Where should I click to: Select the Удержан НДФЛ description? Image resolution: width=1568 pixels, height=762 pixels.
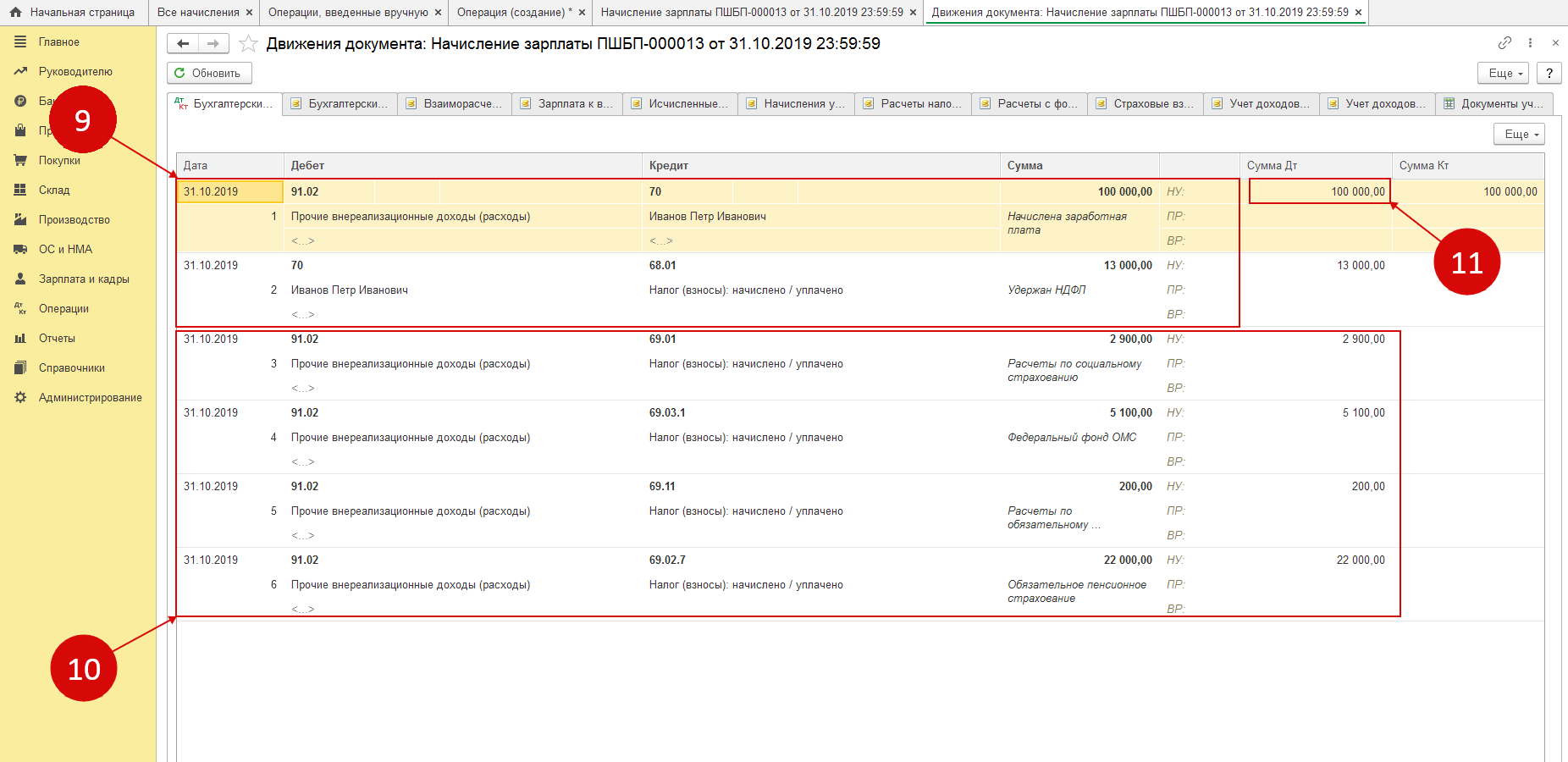point(1046,290)
